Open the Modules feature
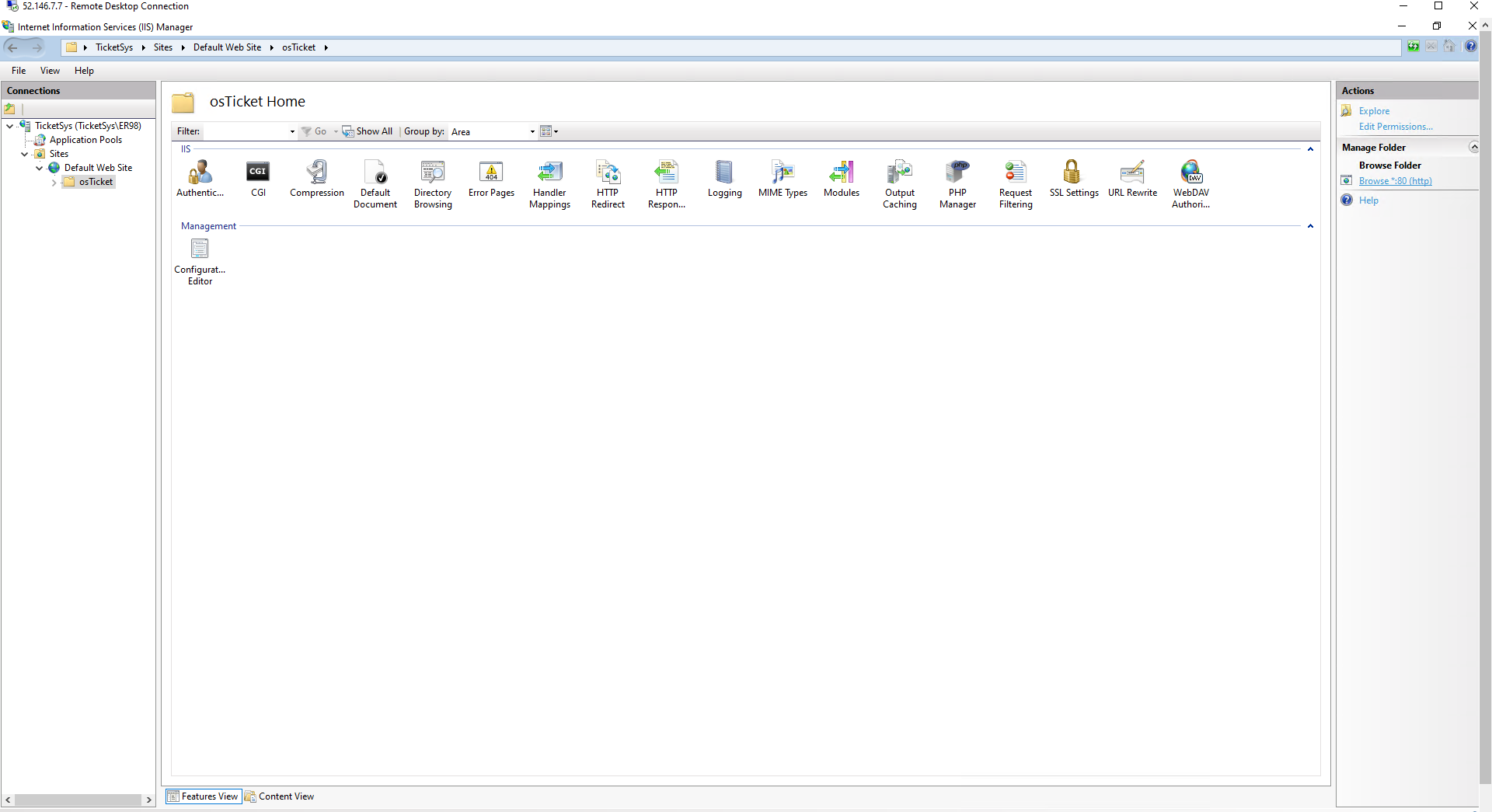 point(842,179)
